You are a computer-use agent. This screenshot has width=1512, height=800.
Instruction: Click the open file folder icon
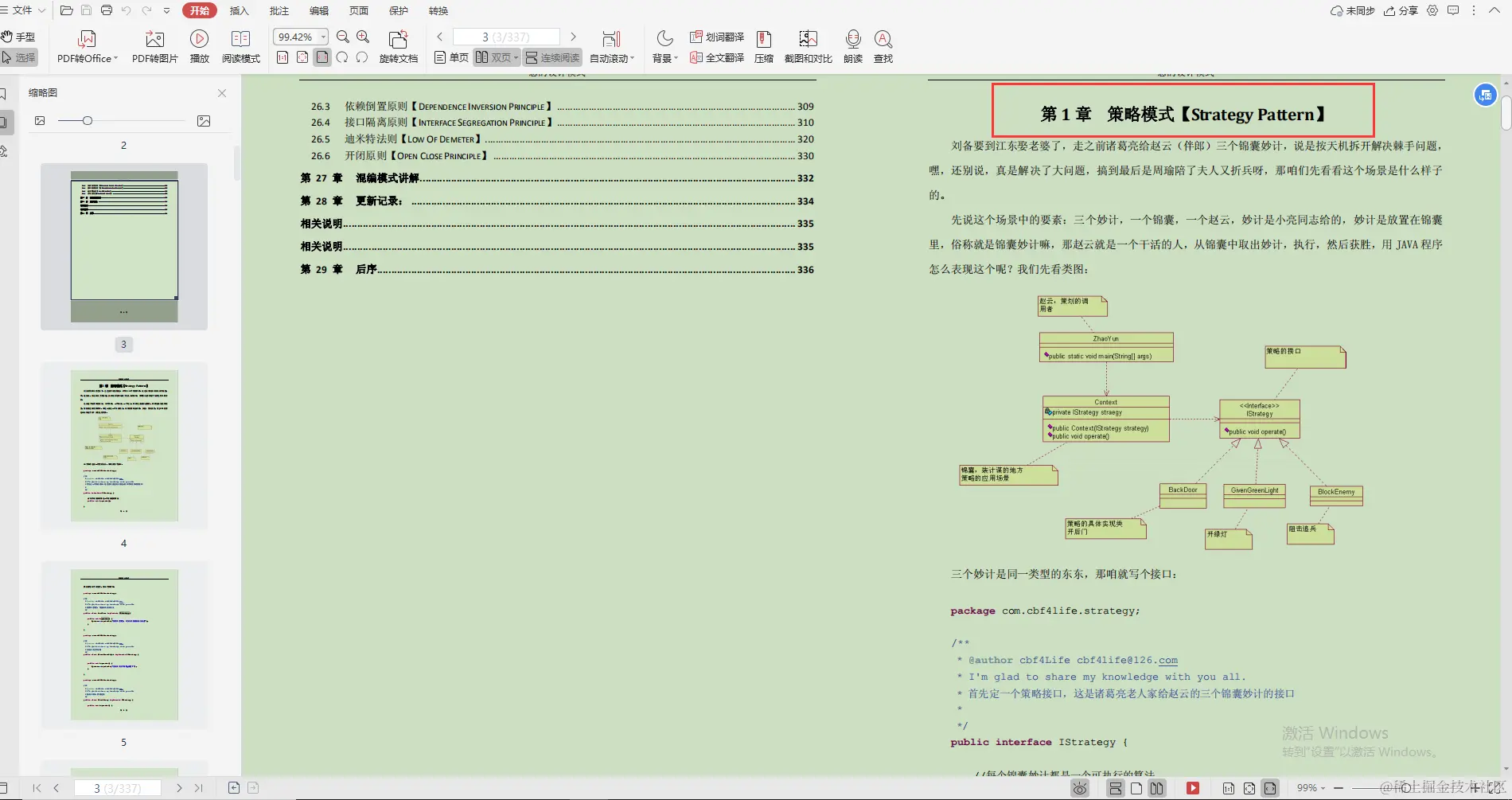[67, 10]
